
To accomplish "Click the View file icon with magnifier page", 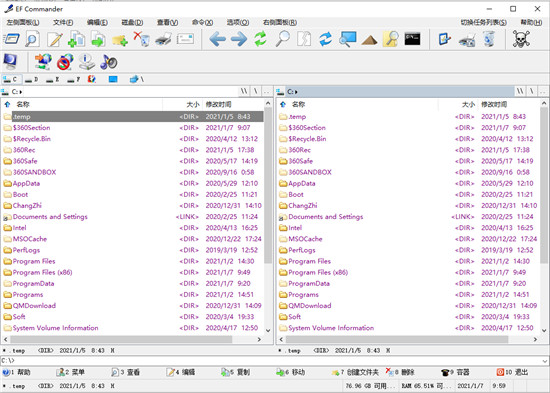I will pyautogui.click(x=32, y=39).
